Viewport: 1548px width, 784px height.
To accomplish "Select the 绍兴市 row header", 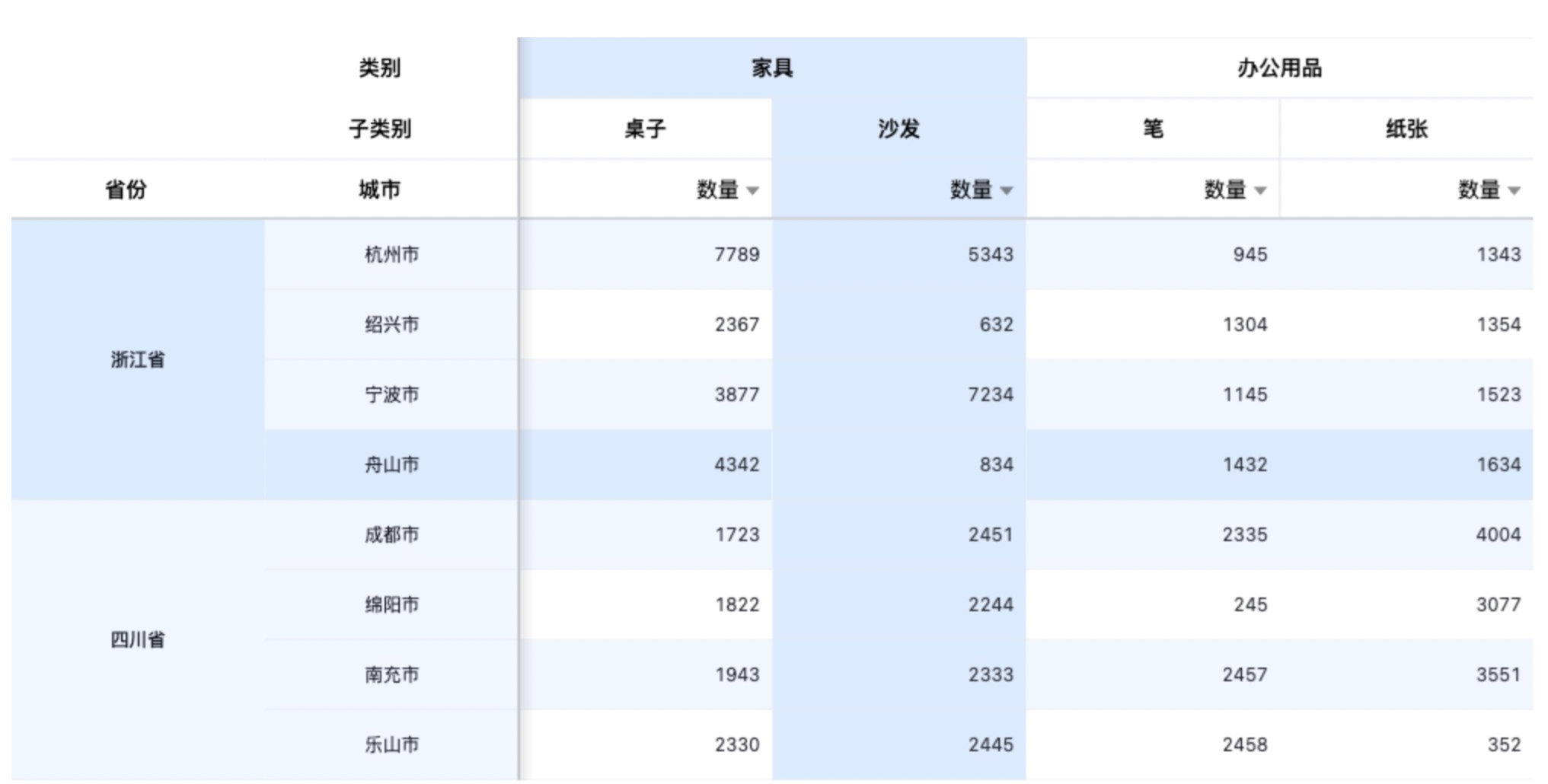I will [x=391, y=324].
